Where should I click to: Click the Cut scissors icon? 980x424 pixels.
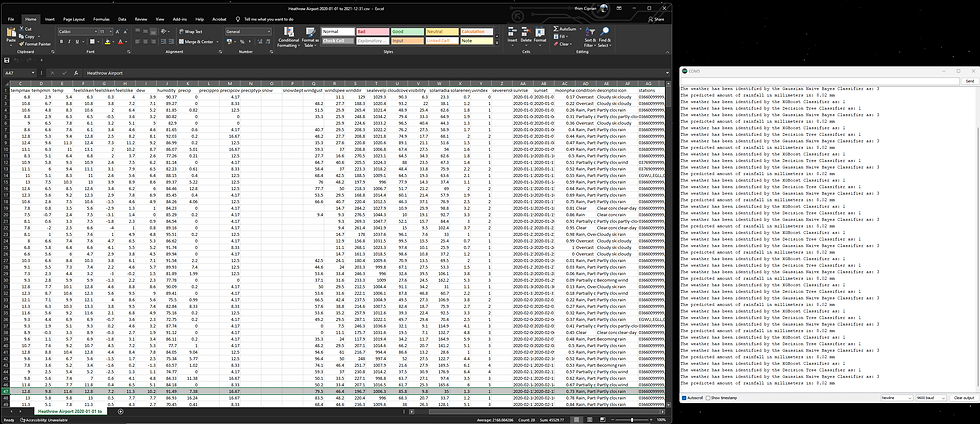(x=21, y=29)
